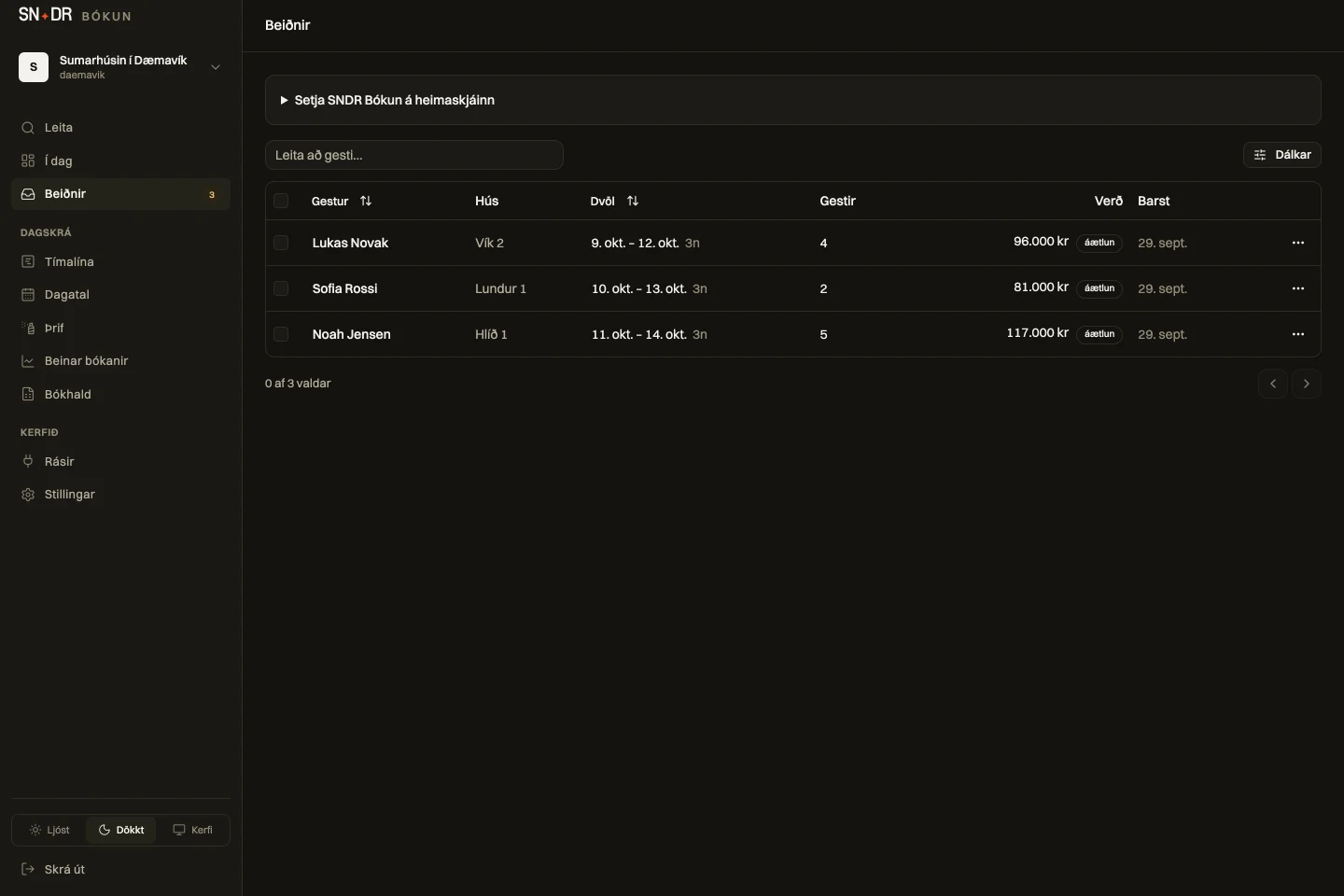Switch to the Kerfi system theme

193,830
